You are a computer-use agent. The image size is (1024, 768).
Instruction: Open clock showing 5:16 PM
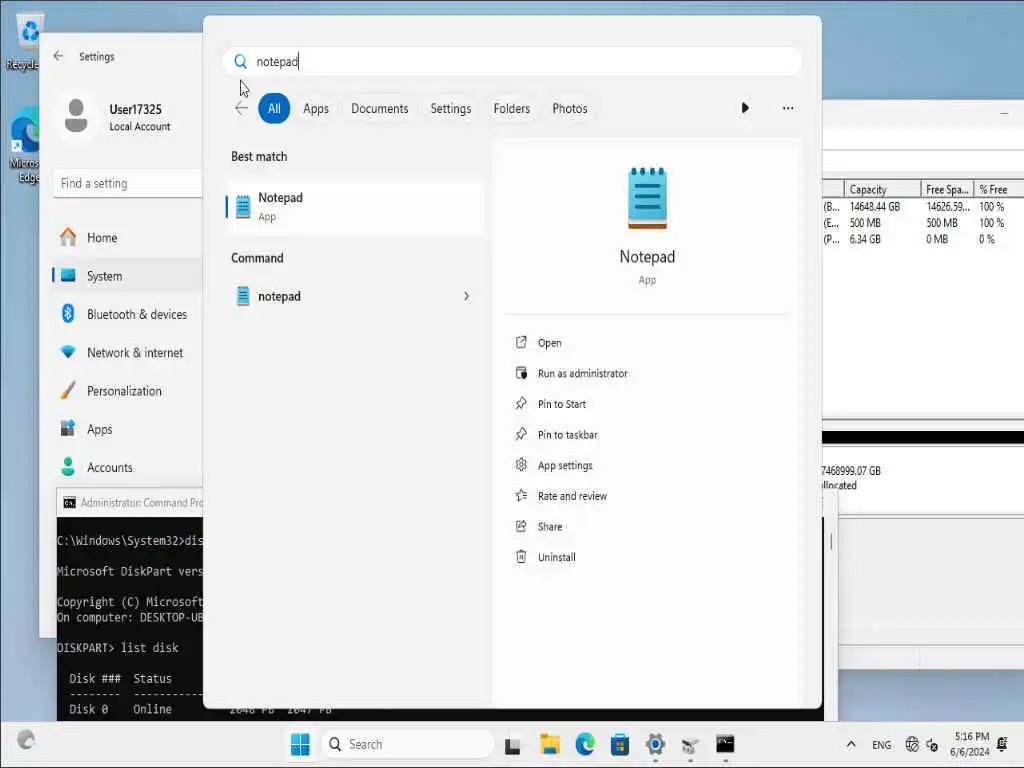(x=970, y=744)
